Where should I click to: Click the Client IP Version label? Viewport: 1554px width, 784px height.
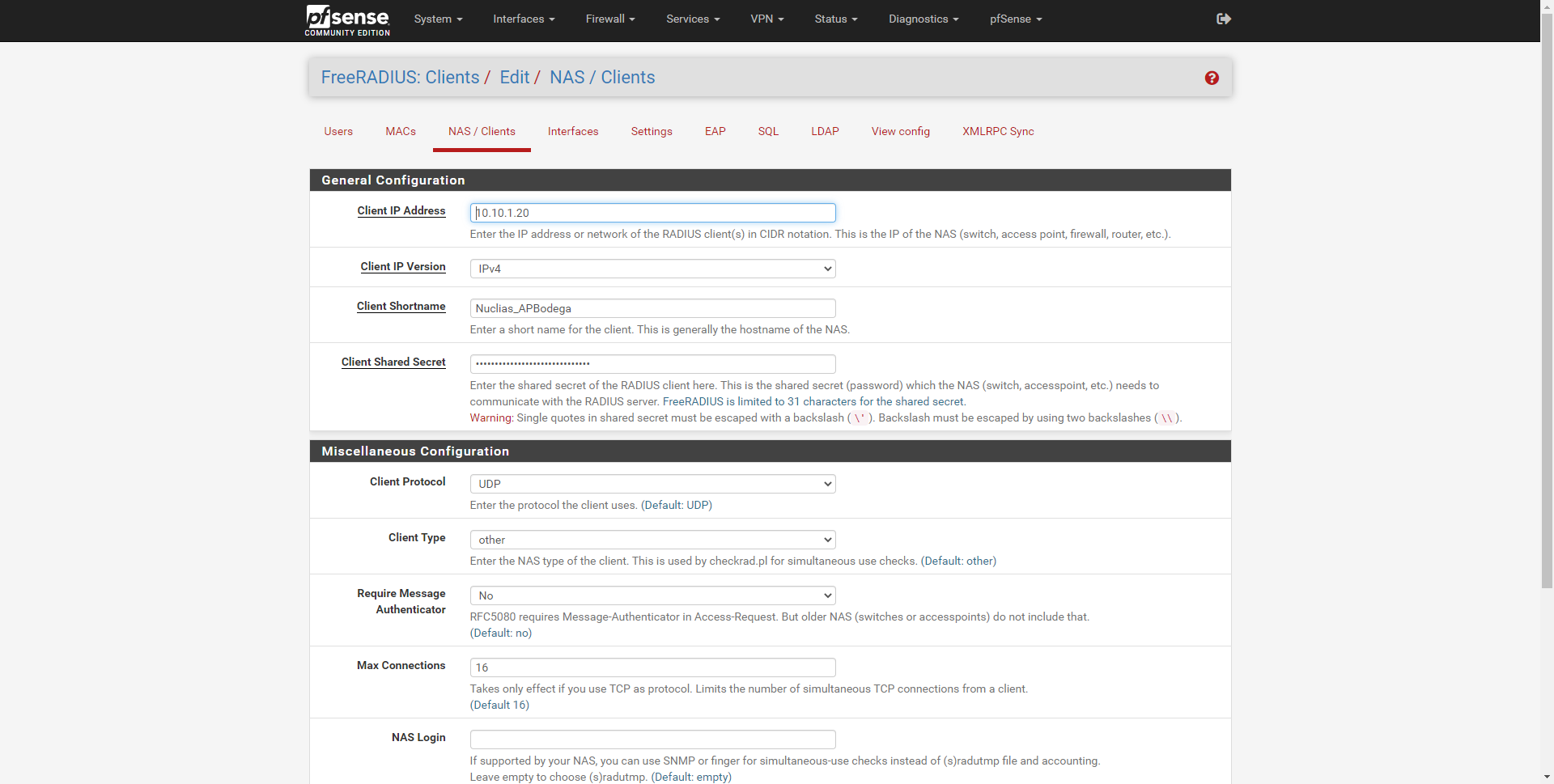[403, 266]
